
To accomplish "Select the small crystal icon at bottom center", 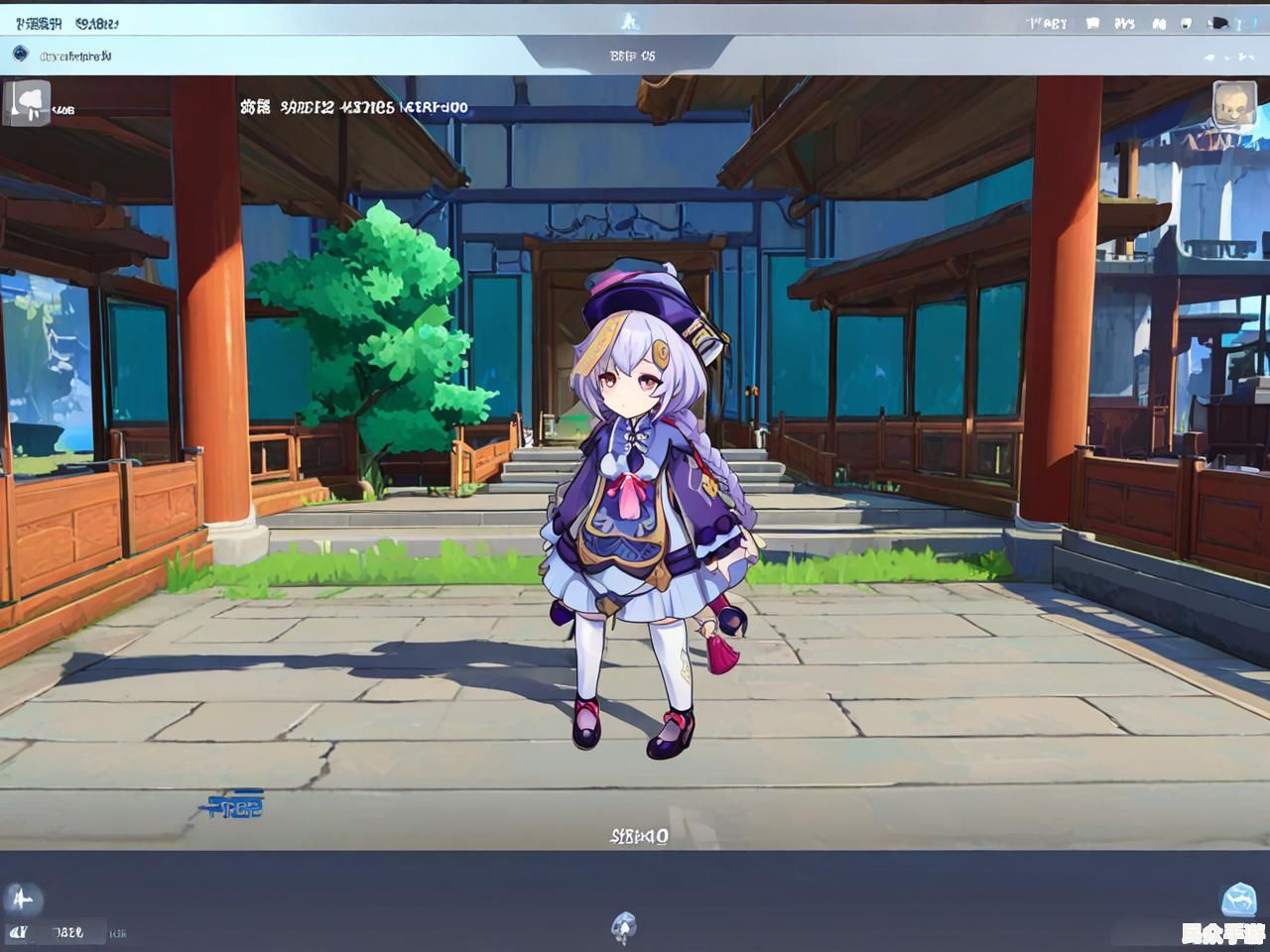I will tap(623, 926).
